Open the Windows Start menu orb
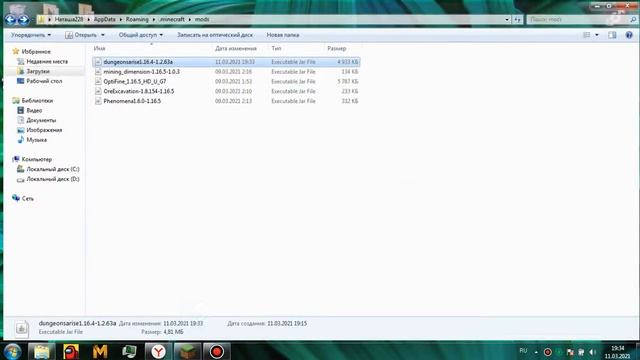This screenshot has height=360, width=640. pyautogui.click(x=13, y=351)
